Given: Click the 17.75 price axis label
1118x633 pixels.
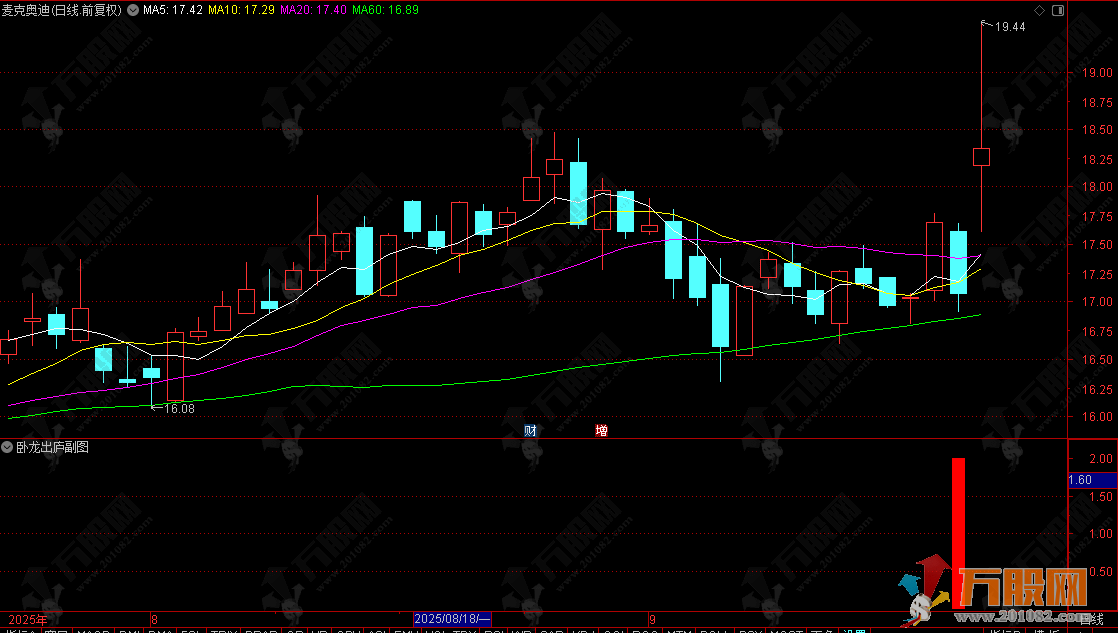Looking at the screenshot, I should (x=1097, y=217).
